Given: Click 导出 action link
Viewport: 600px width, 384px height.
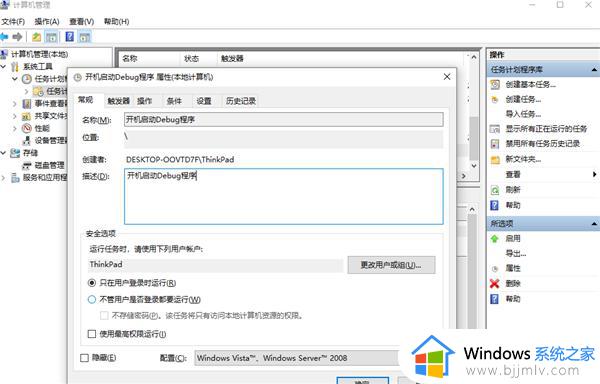Looking at the screenshot, I should (516, 253).
